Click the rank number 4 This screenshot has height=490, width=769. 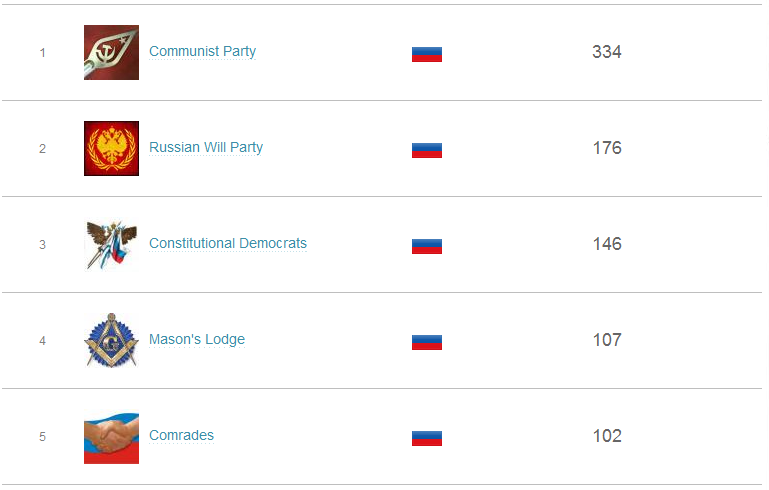(x=42, y=341)
